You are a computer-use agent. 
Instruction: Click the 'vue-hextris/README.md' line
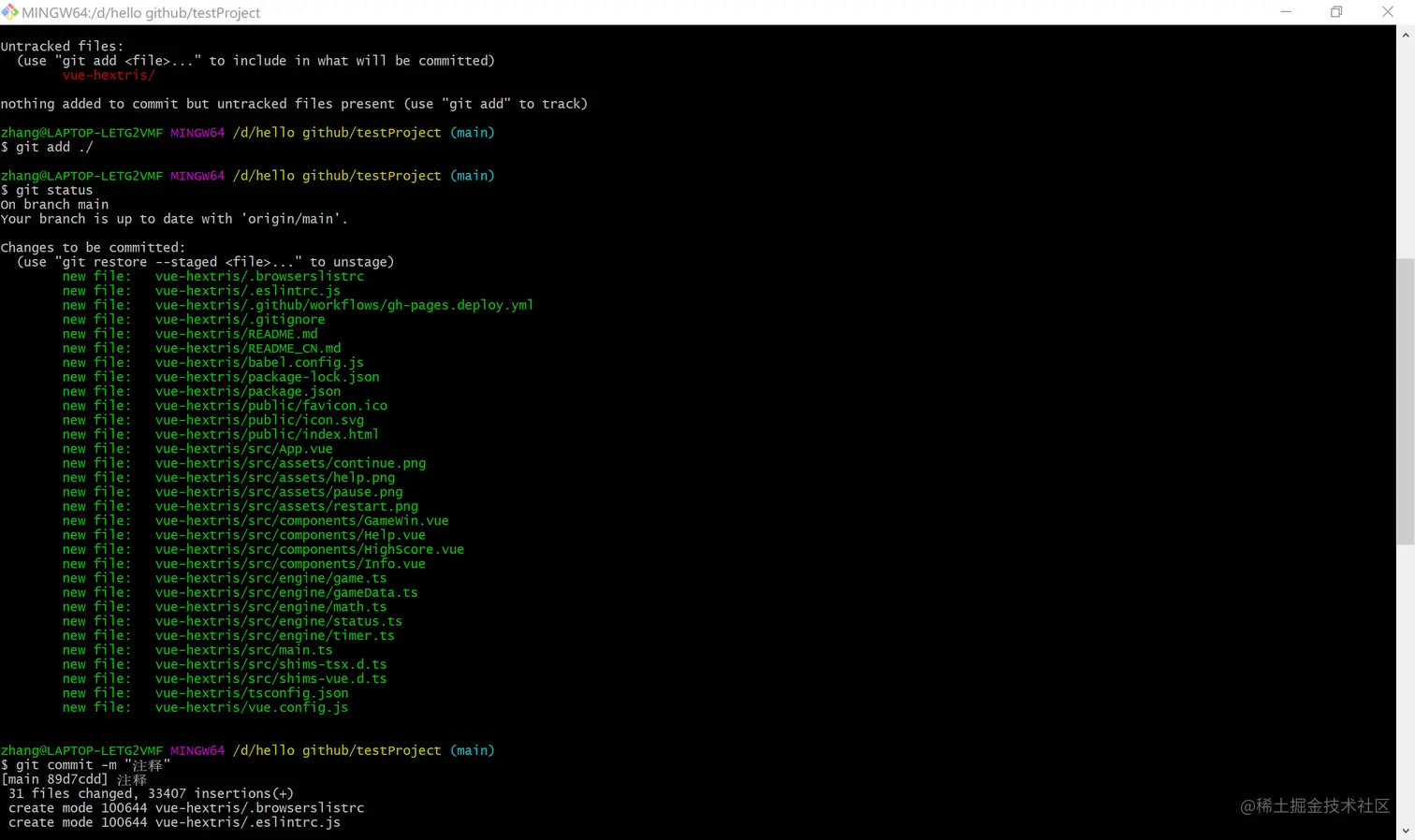[x=190, y=334]
